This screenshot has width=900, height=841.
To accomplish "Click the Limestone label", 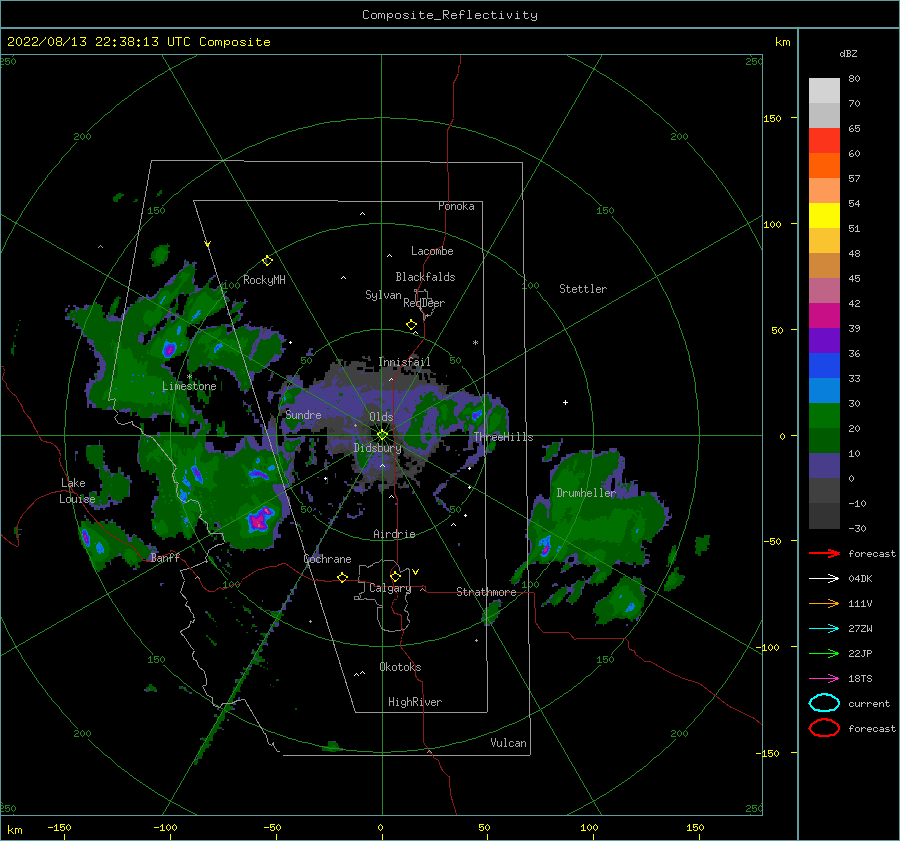I will (189, 386).
